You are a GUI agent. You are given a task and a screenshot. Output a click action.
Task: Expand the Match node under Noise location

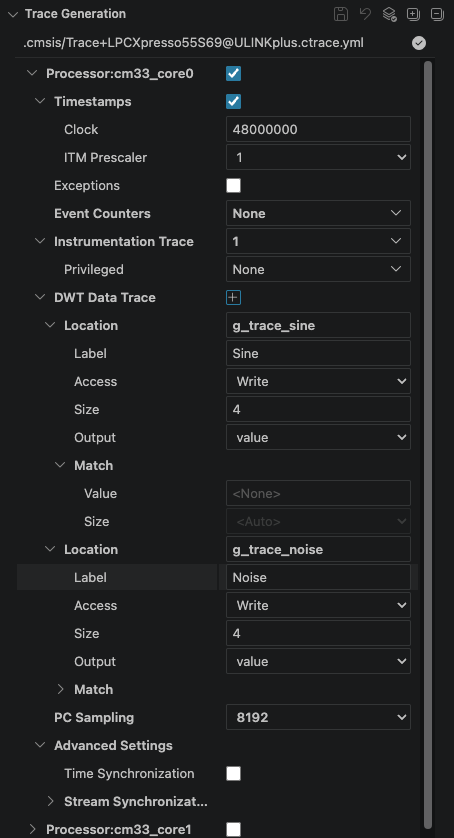60,689
